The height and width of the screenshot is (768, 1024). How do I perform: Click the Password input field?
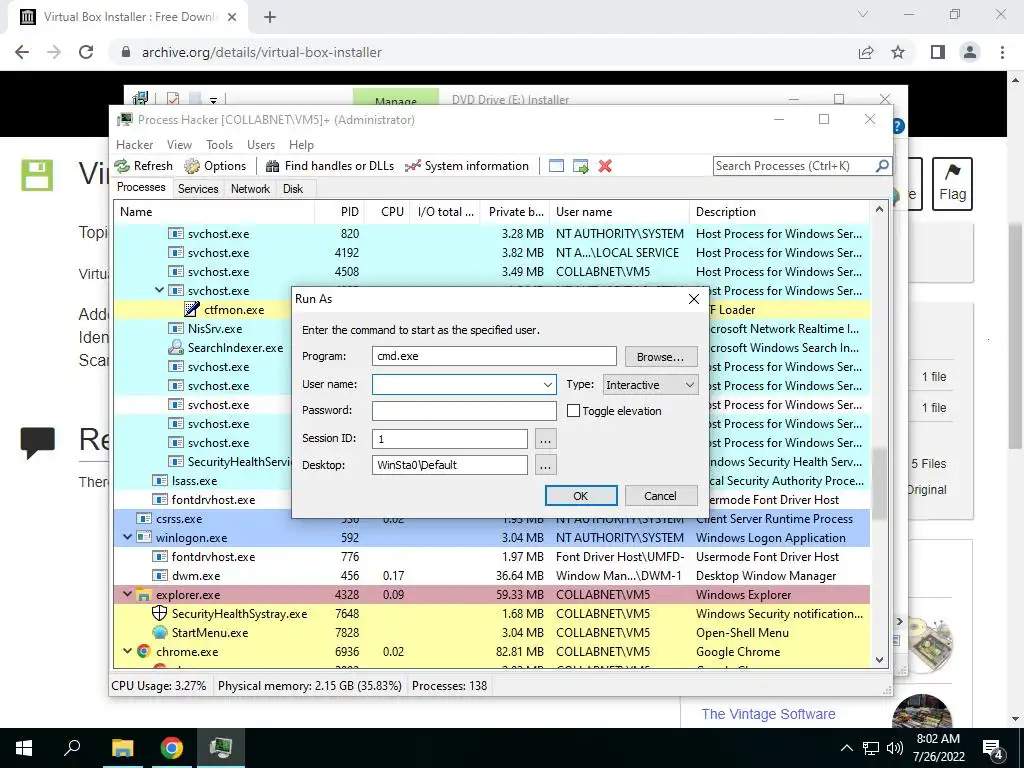point(464,411)
